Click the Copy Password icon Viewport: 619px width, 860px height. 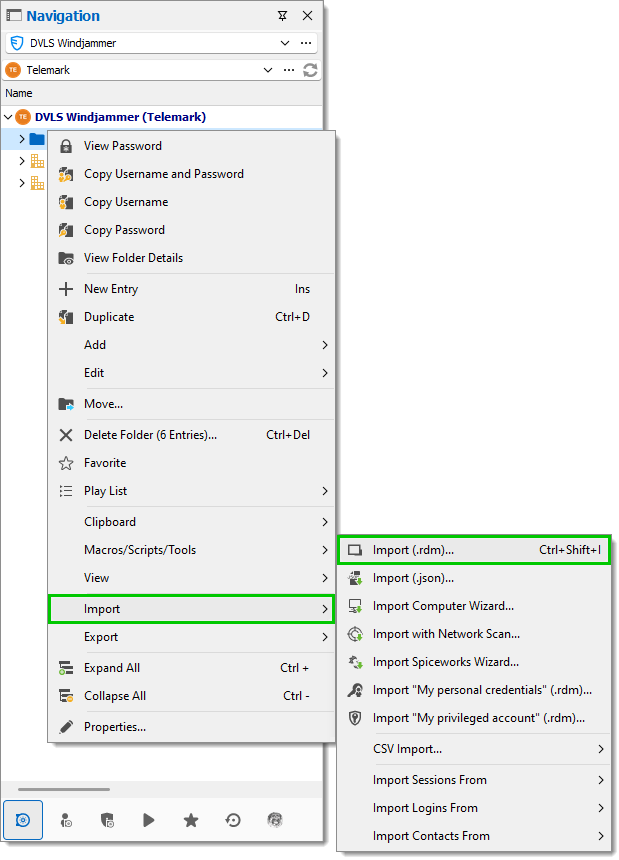tap(66, 230)
